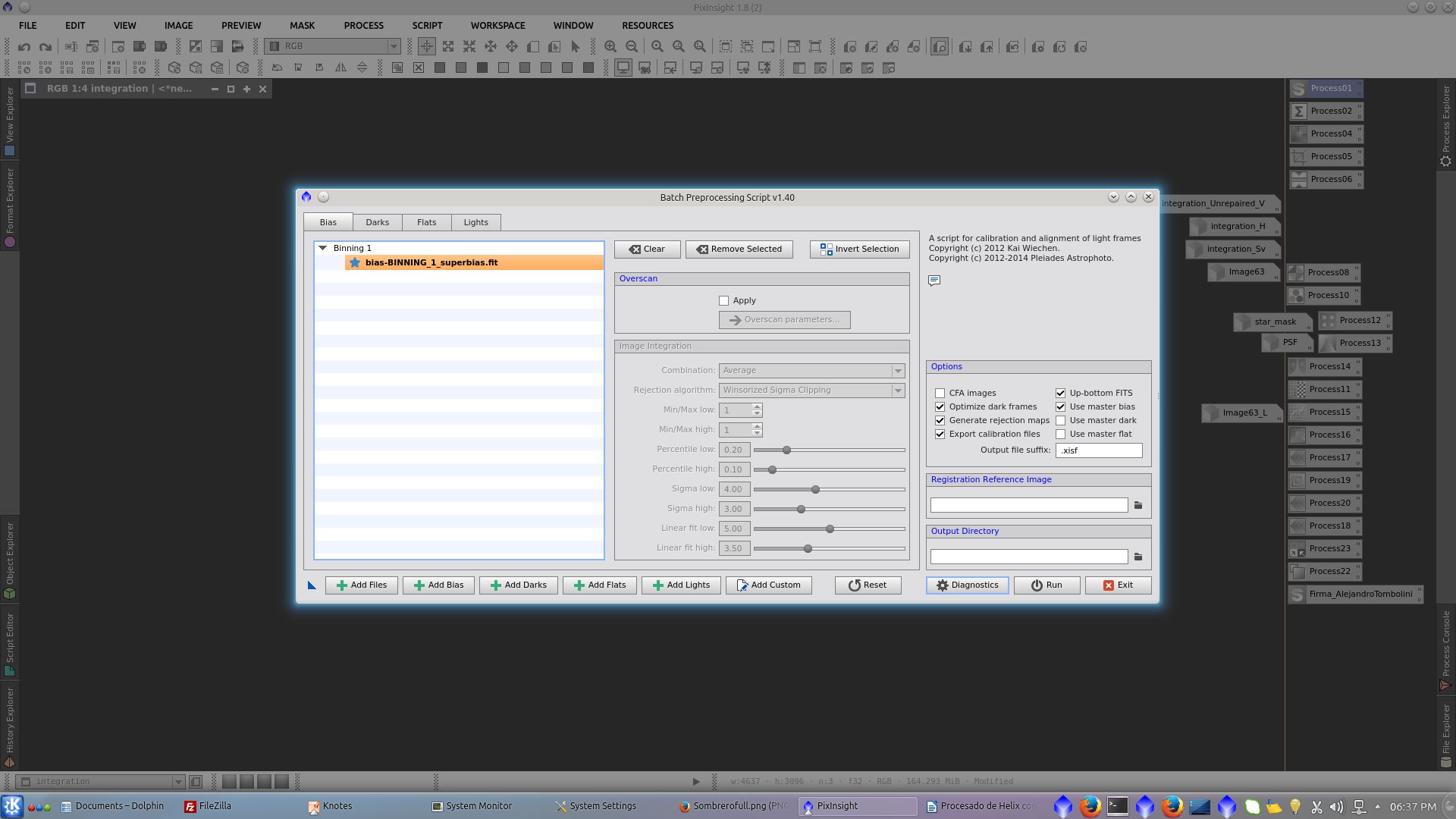
Task: Click the comment bubble icon in the dialog
Action: [x=934, y=281]
